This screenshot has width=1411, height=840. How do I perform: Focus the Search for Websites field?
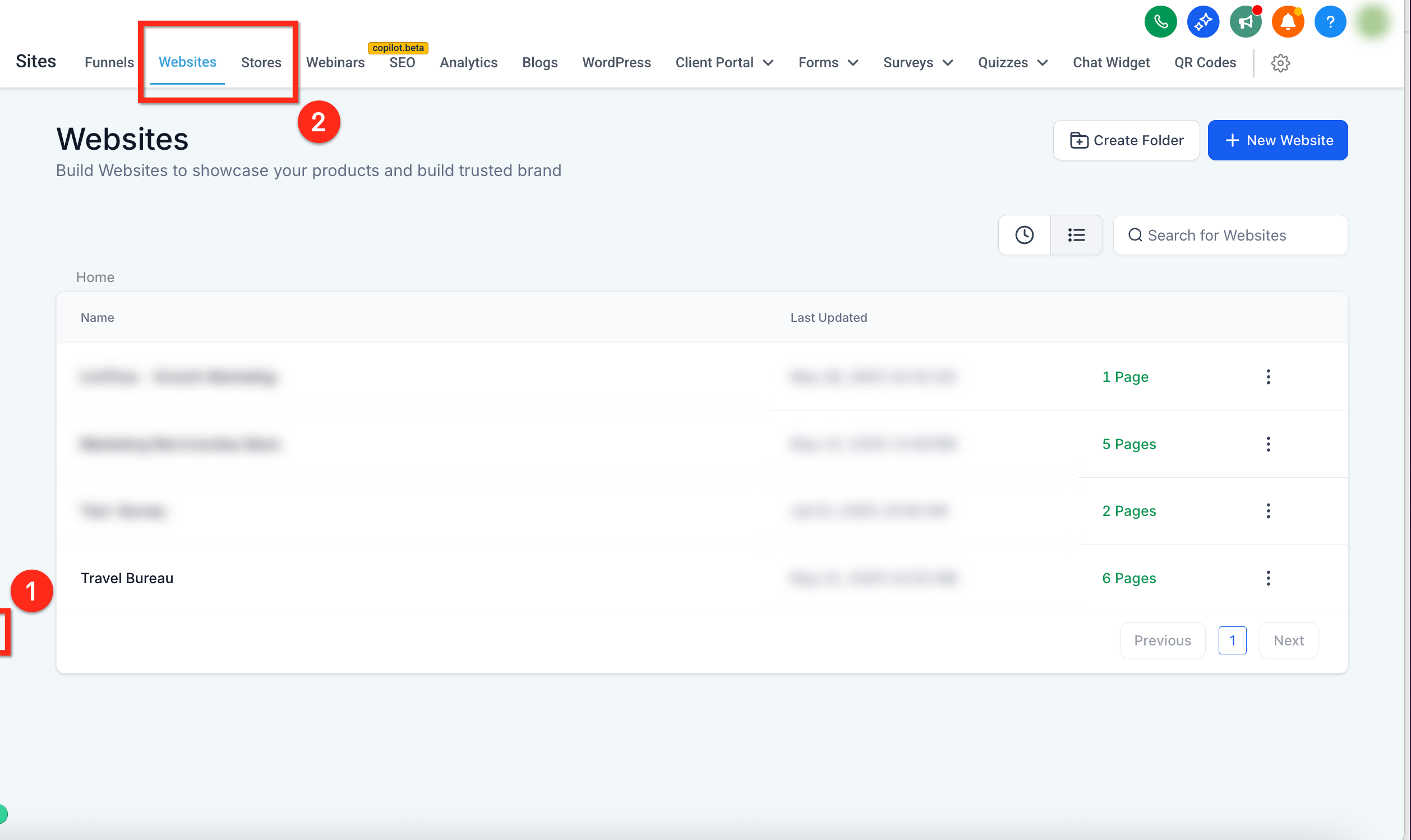point(1230,235)
